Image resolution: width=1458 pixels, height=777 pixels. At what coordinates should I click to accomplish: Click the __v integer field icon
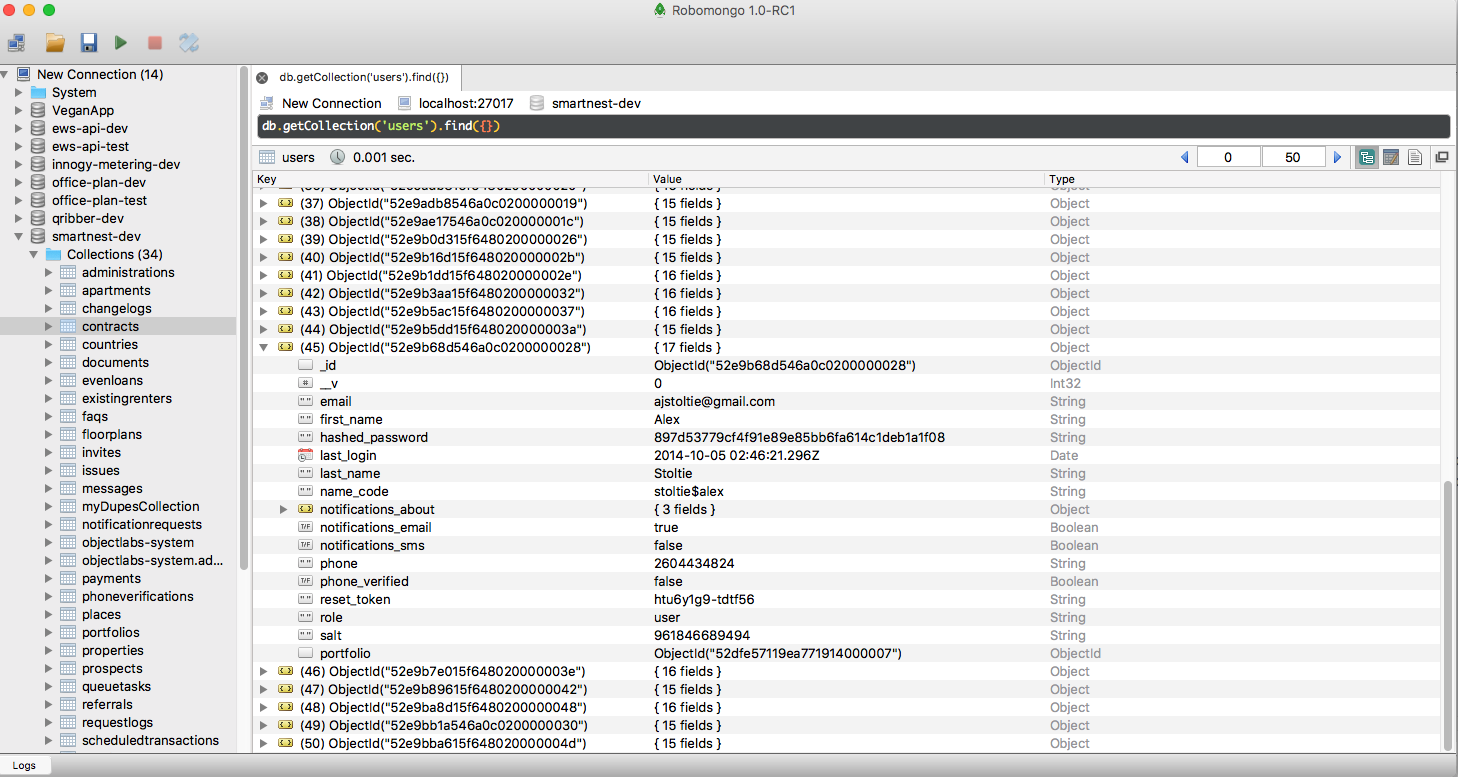(306, 383)
